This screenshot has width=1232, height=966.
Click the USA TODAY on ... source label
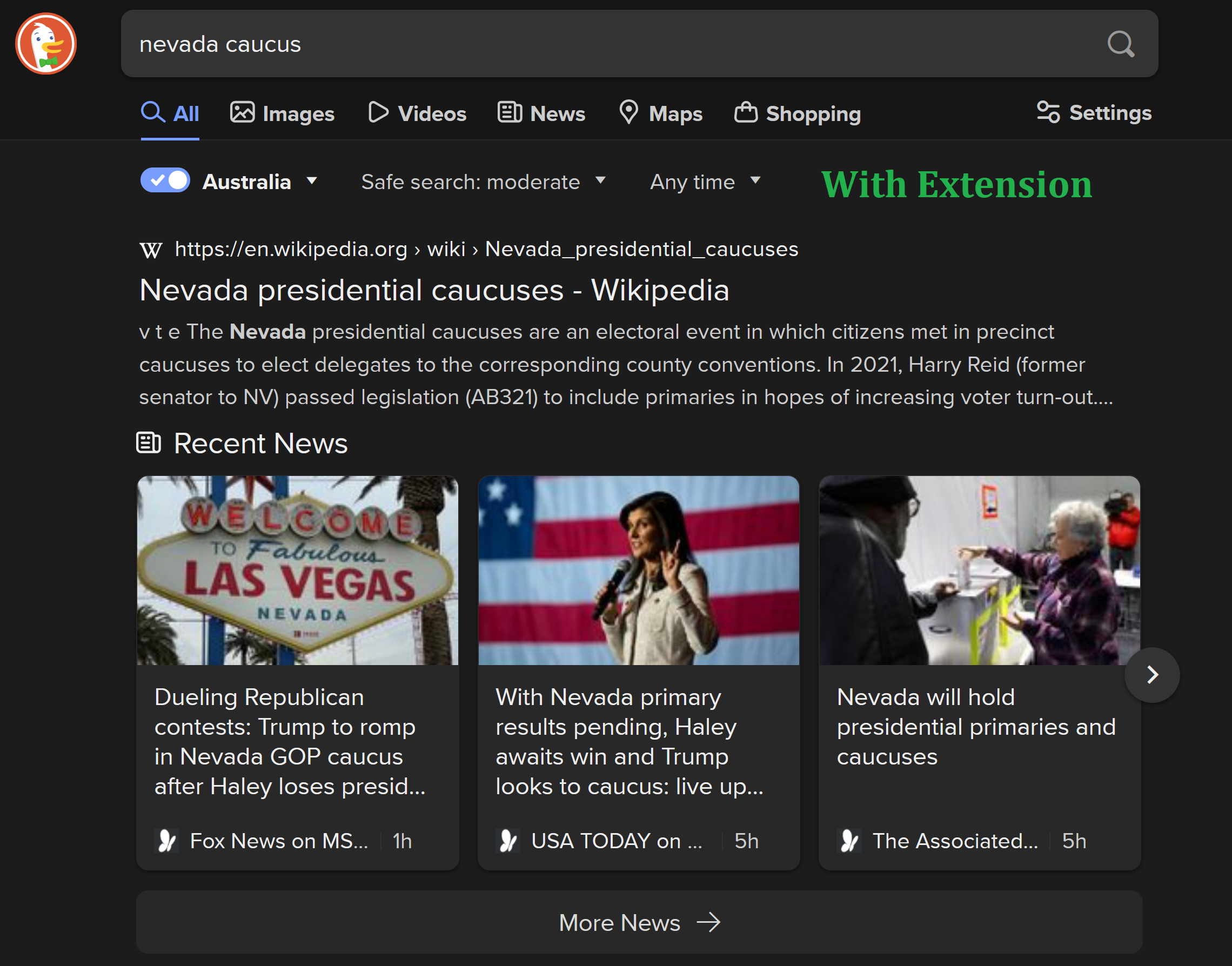617,841
